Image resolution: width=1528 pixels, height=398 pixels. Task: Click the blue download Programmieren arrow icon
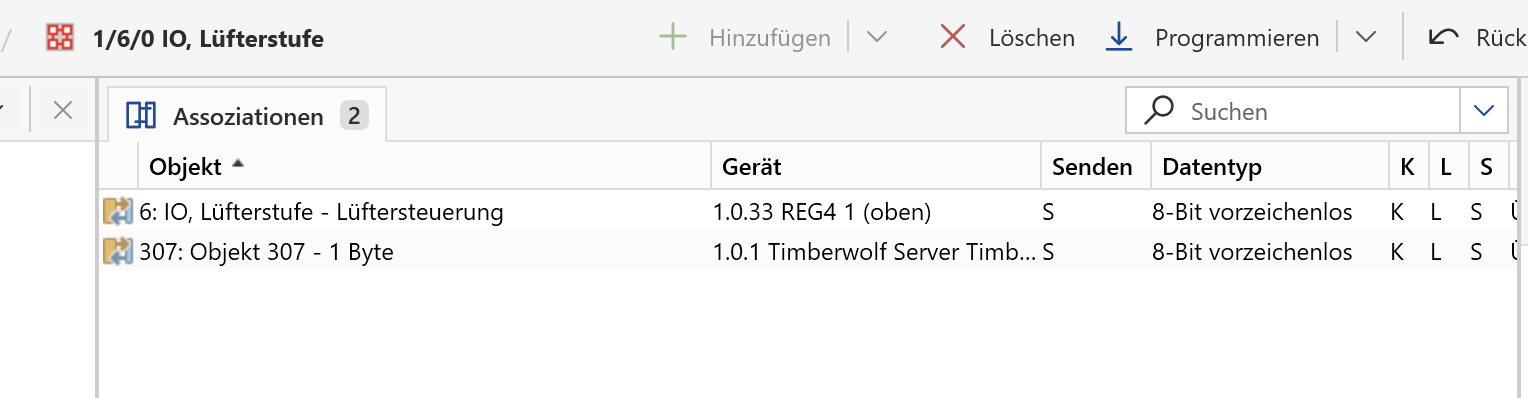[1118, 38]
